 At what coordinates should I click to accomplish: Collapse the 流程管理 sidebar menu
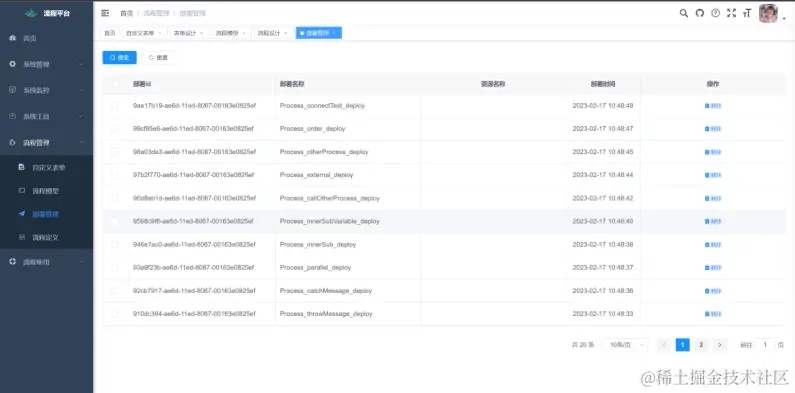[x=46, y=142]
